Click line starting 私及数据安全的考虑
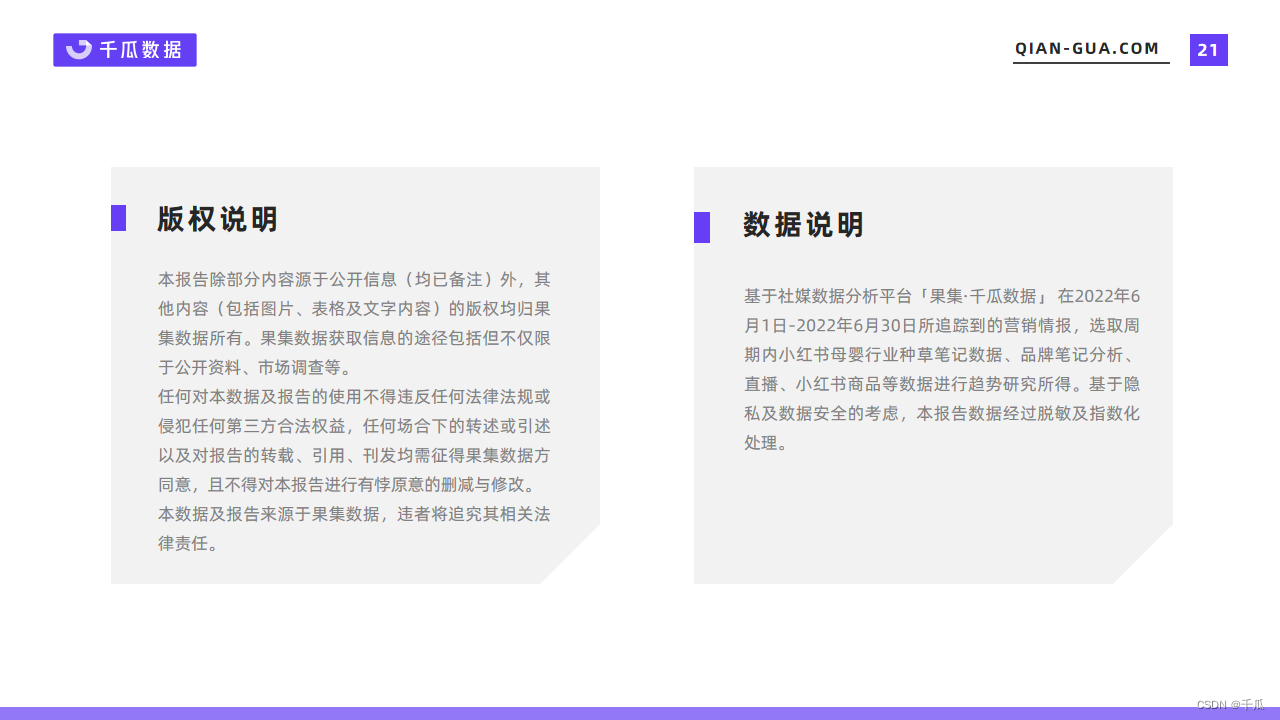1280x720 pixels. [942, 413]
